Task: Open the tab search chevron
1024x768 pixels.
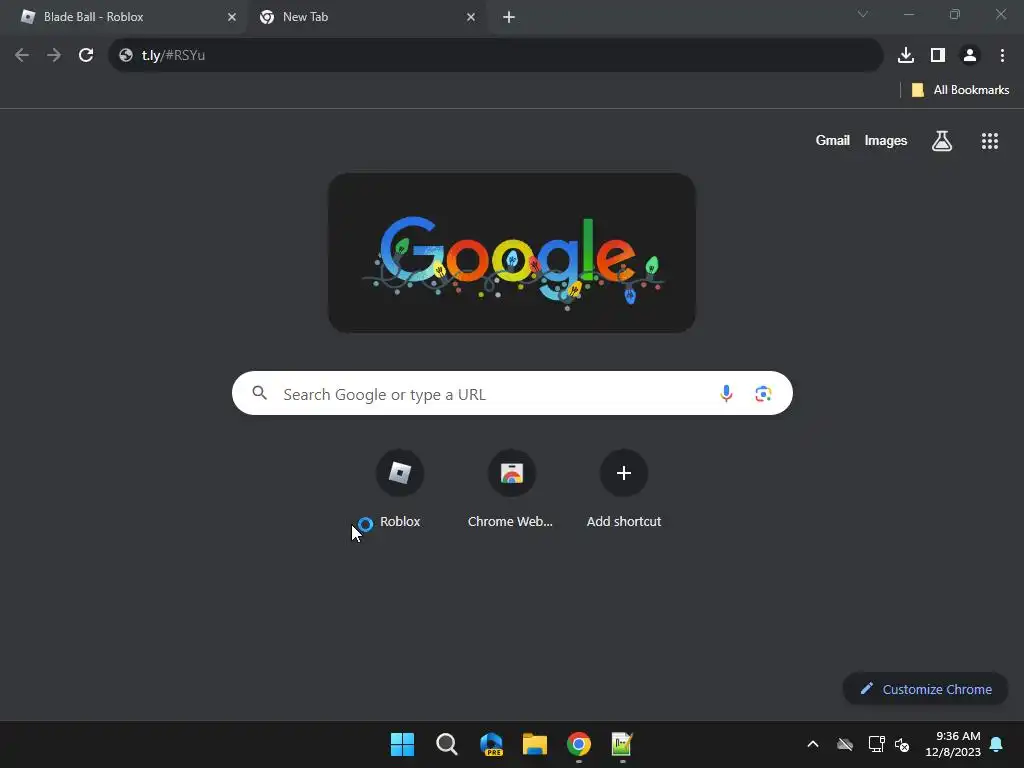Action: [863, 14]
